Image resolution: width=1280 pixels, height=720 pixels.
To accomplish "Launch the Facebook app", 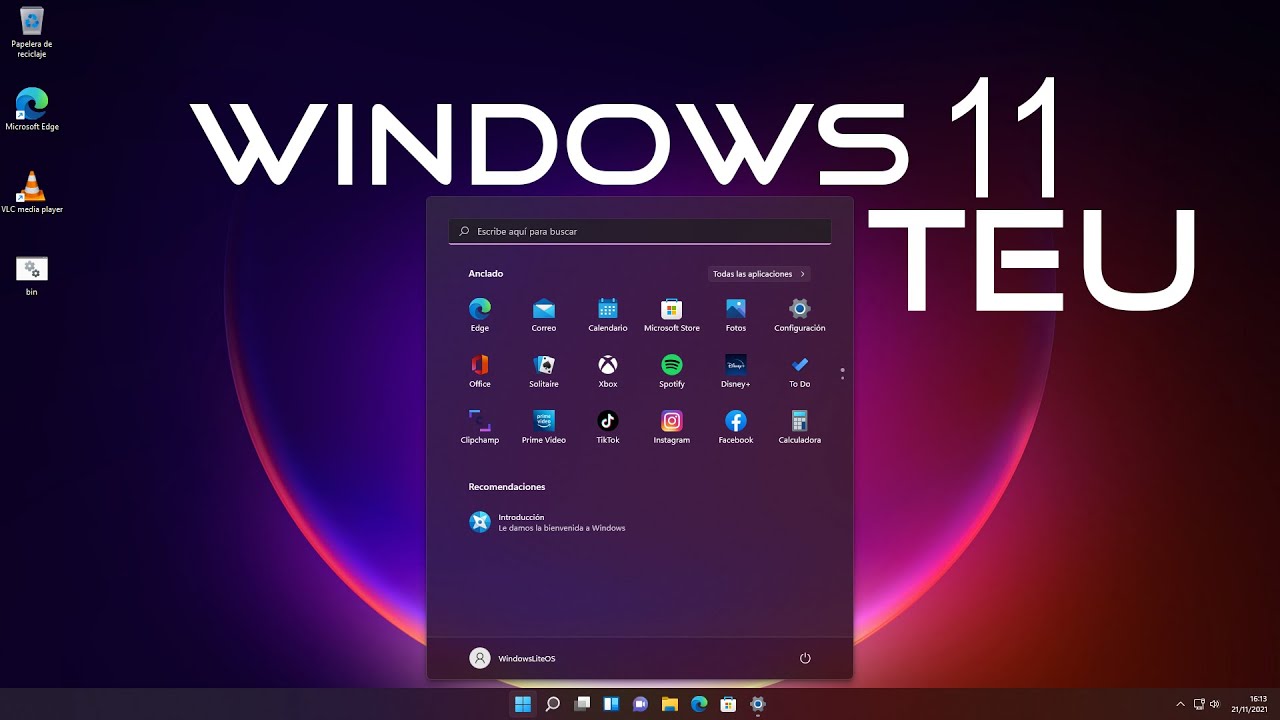I will coord(736,426).
